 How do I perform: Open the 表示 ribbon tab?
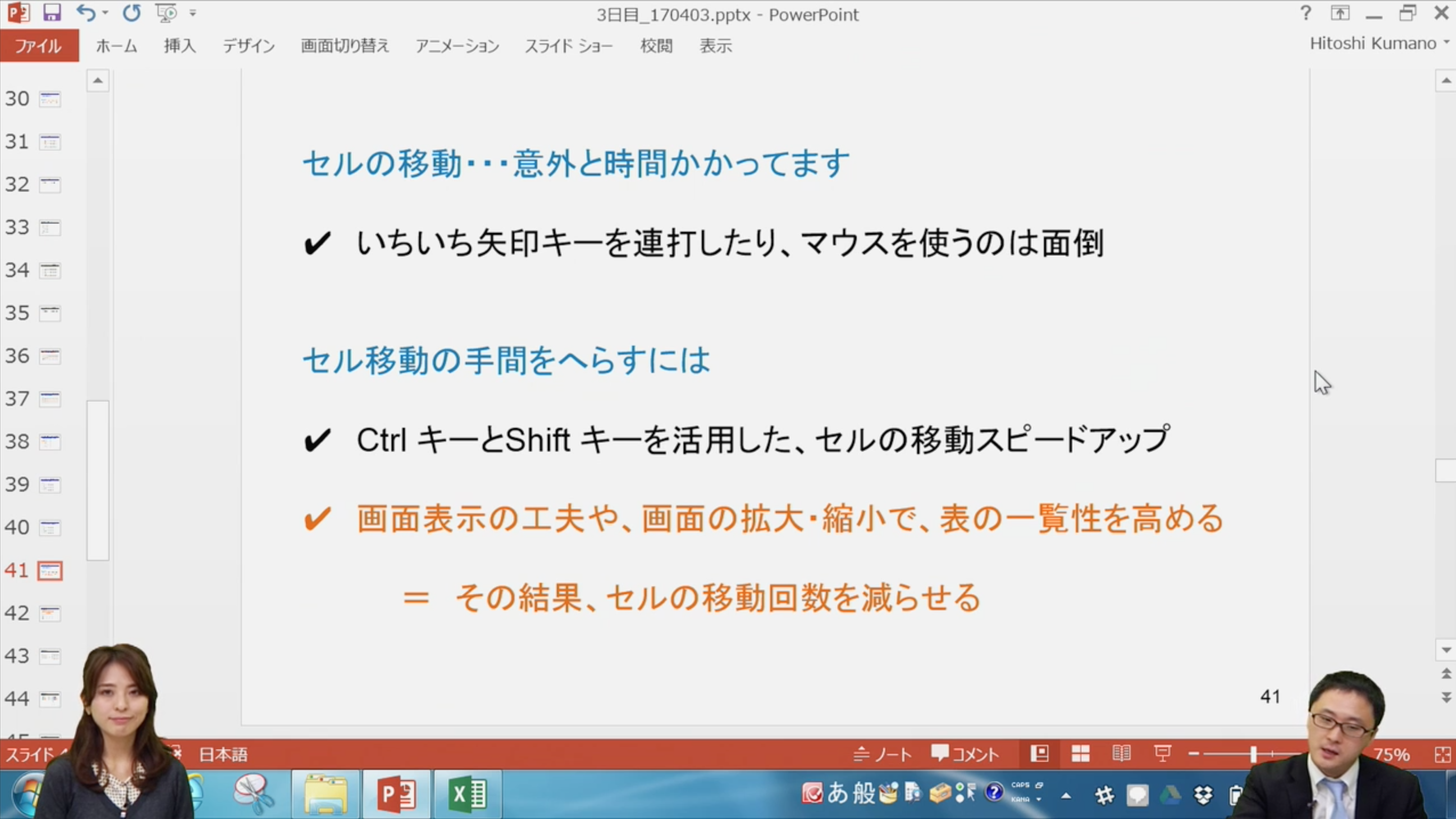(715, 46)
